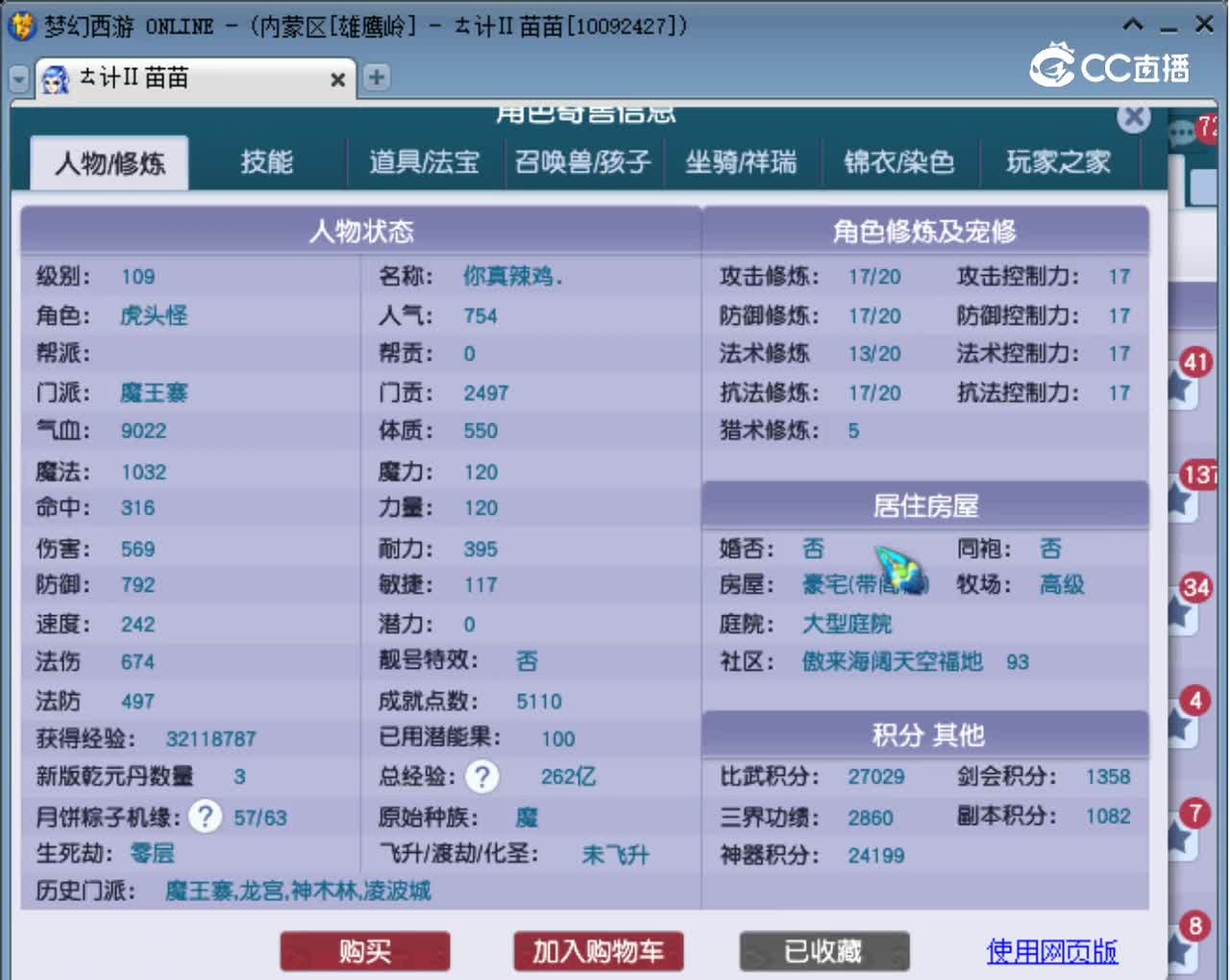Open tab list dropdown arrow left of 苗苗 tab
The image size is (1230, 980).
click(19, 79)
